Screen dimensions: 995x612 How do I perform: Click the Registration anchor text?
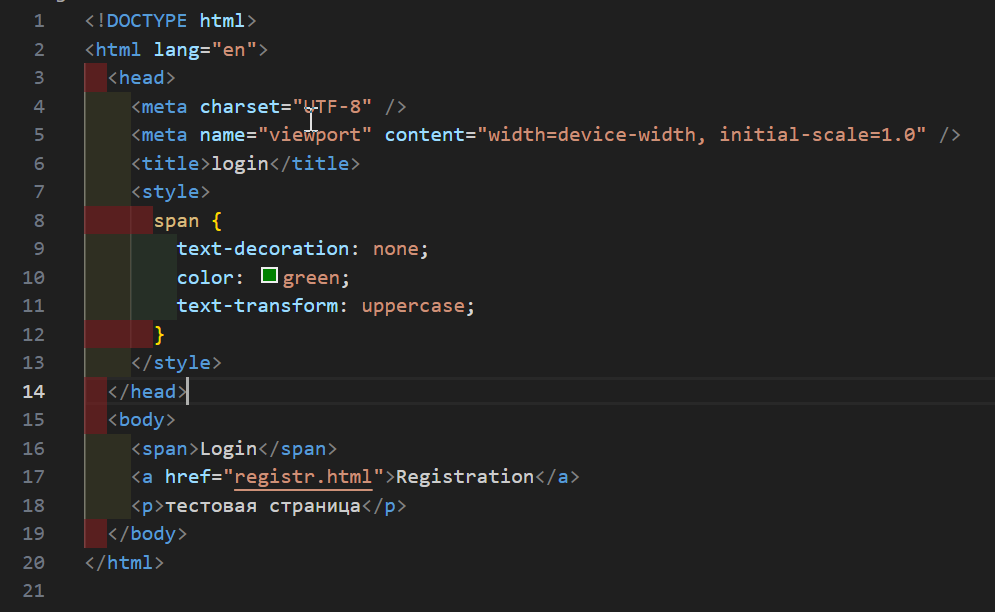point(465,477)
